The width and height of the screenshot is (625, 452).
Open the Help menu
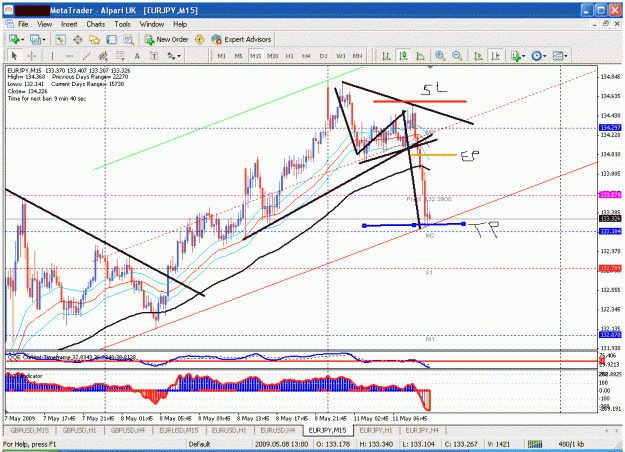click(180, 24)
